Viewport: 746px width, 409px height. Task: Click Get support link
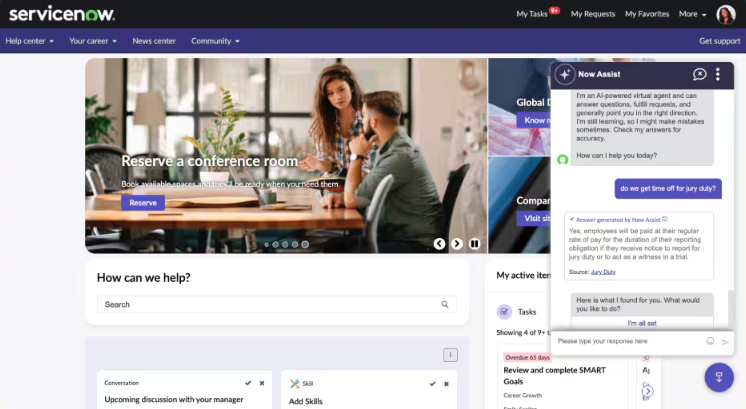[719, 41]
